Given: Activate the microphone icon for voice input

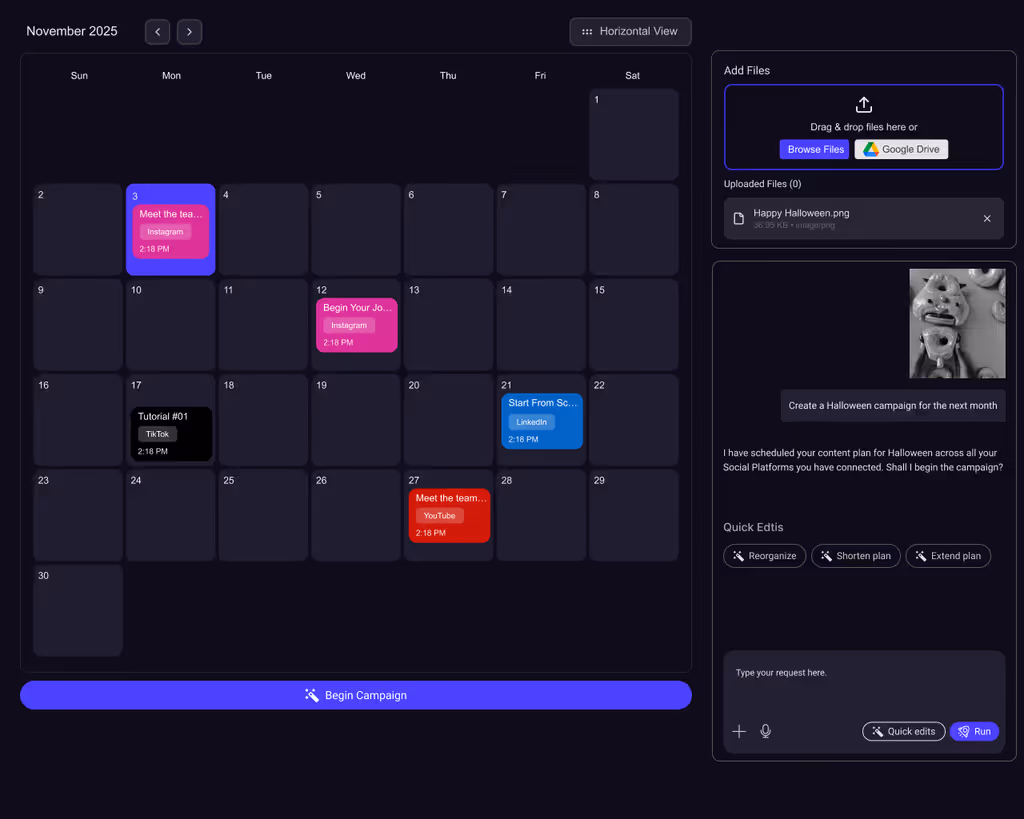Looking at the screenshot, I should tap(765, 731).
